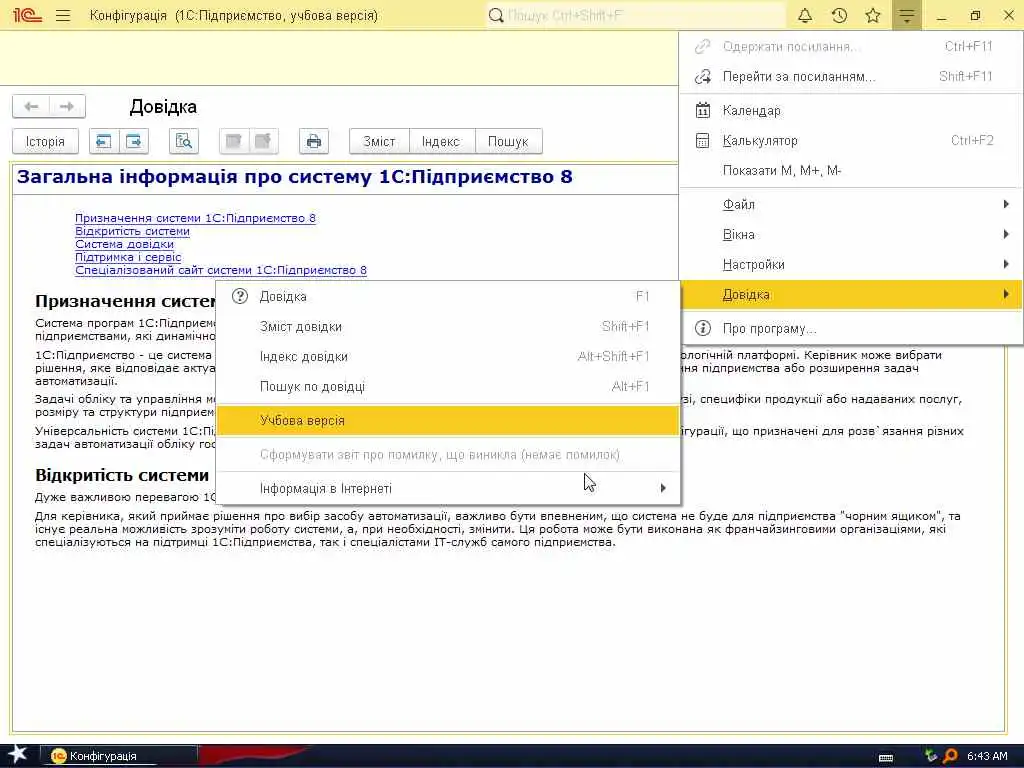The width and height of the screenshot is (1024, 768).
Task: Open Календар from the service menu
Action: tap(851, 110)
